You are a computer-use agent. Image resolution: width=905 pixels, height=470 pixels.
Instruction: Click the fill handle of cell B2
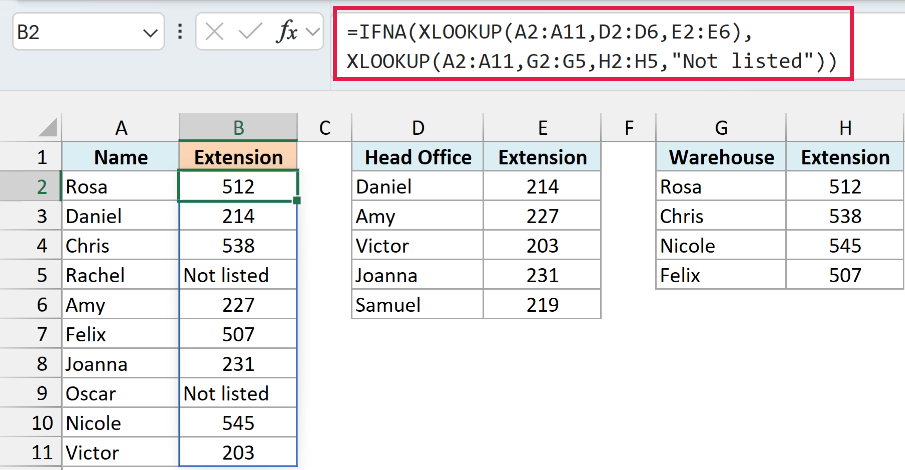(x=297, y=200)
